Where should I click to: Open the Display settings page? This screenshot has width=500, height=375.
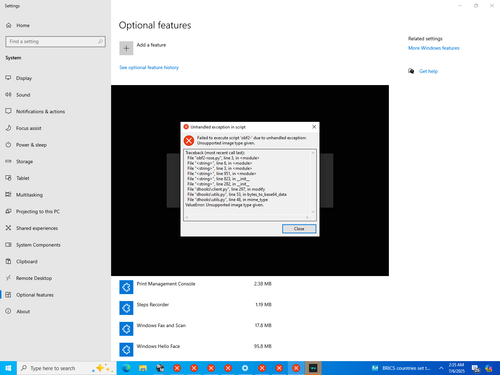click(x=55, y=78)
